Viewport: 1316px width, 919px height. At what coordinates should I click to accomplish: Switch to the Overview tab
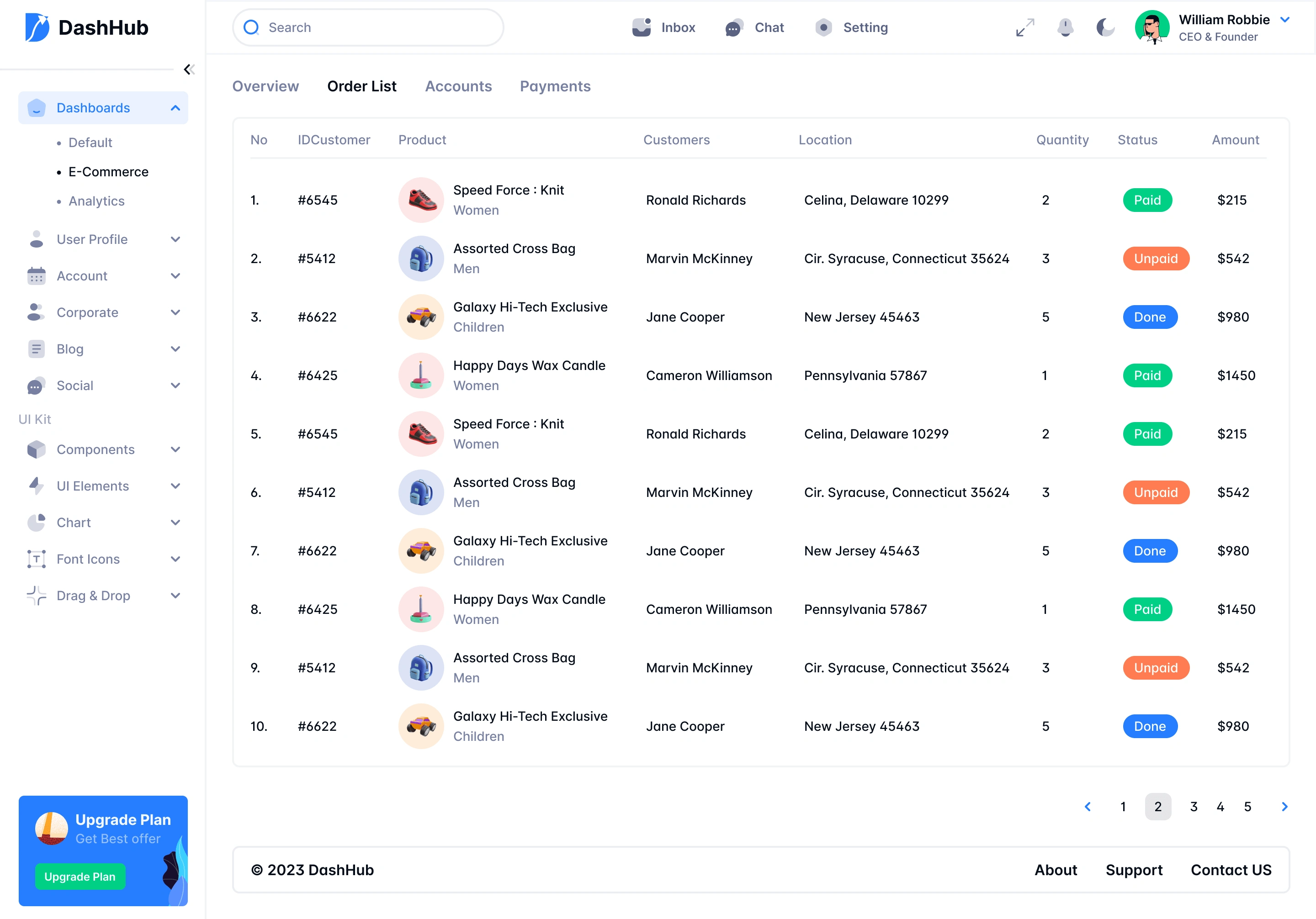click(x=265, y=86)
